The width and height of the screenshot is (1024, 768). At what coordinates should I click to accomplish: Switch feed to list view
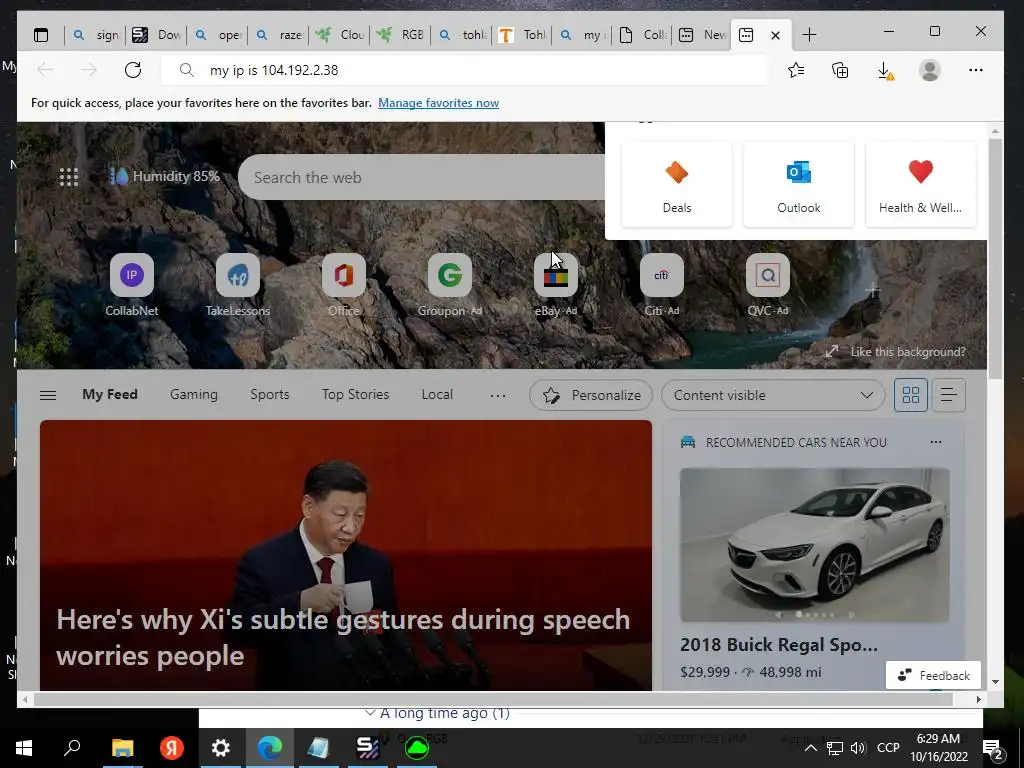pyautogui.click(x=949, y=395)
